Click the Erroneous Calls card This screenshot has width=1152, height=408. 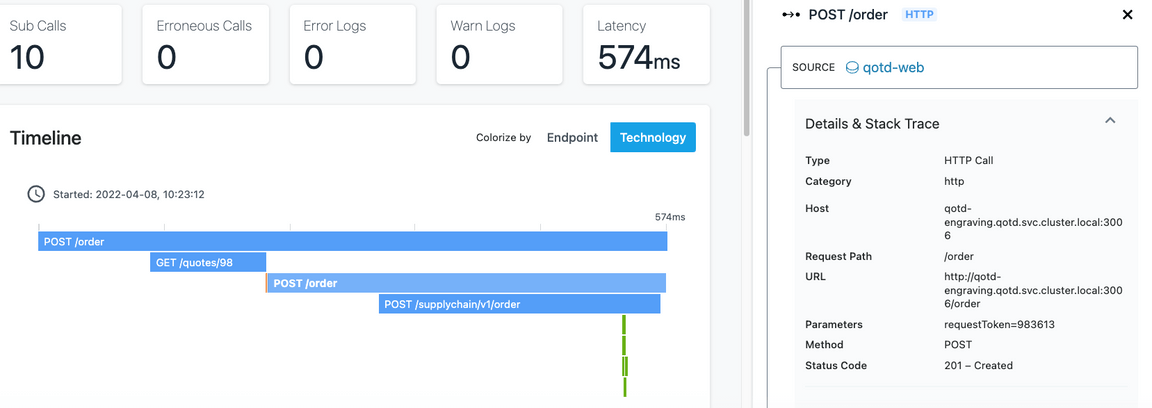pos(206,44)
